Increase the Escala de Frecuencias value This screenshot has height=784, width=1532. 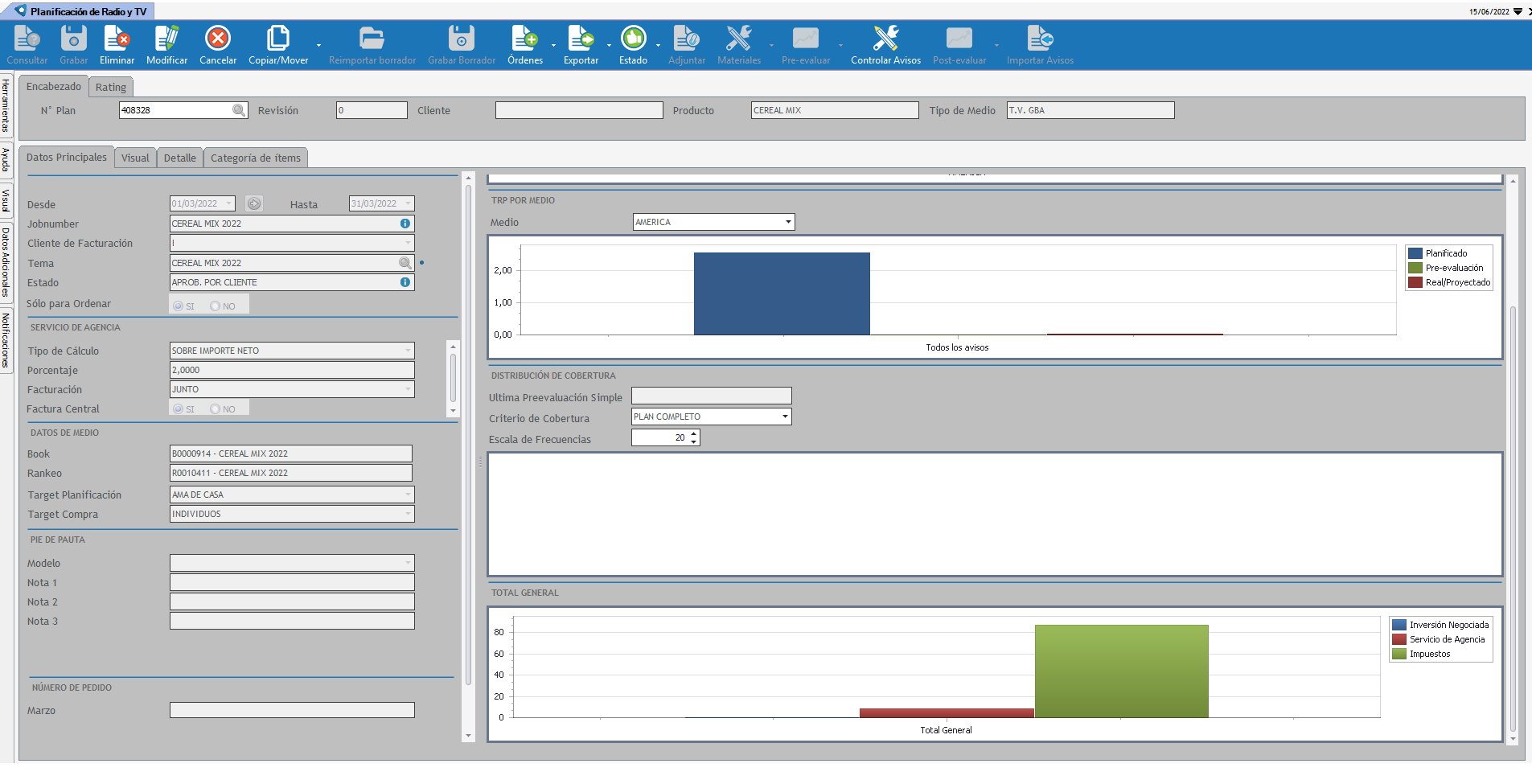point(694,433)
